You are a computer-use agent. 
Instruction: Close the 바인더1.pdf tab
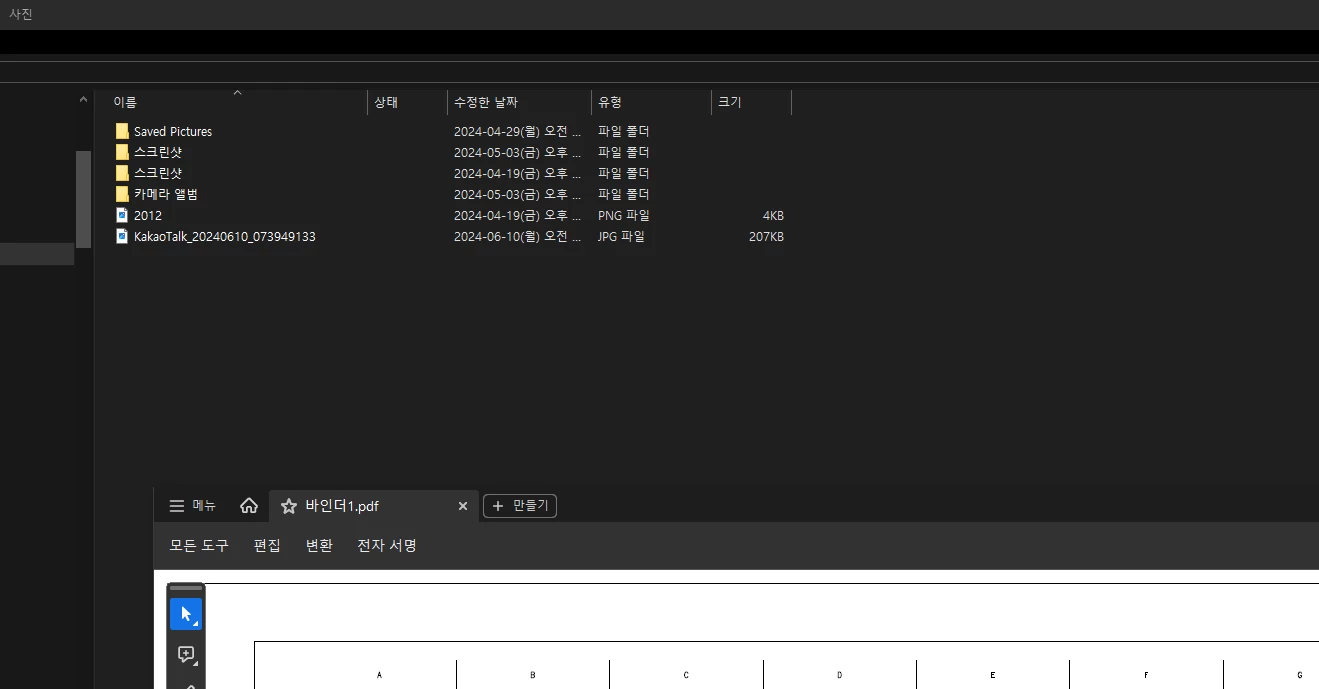pyautogui.click(x=463, y=506)
